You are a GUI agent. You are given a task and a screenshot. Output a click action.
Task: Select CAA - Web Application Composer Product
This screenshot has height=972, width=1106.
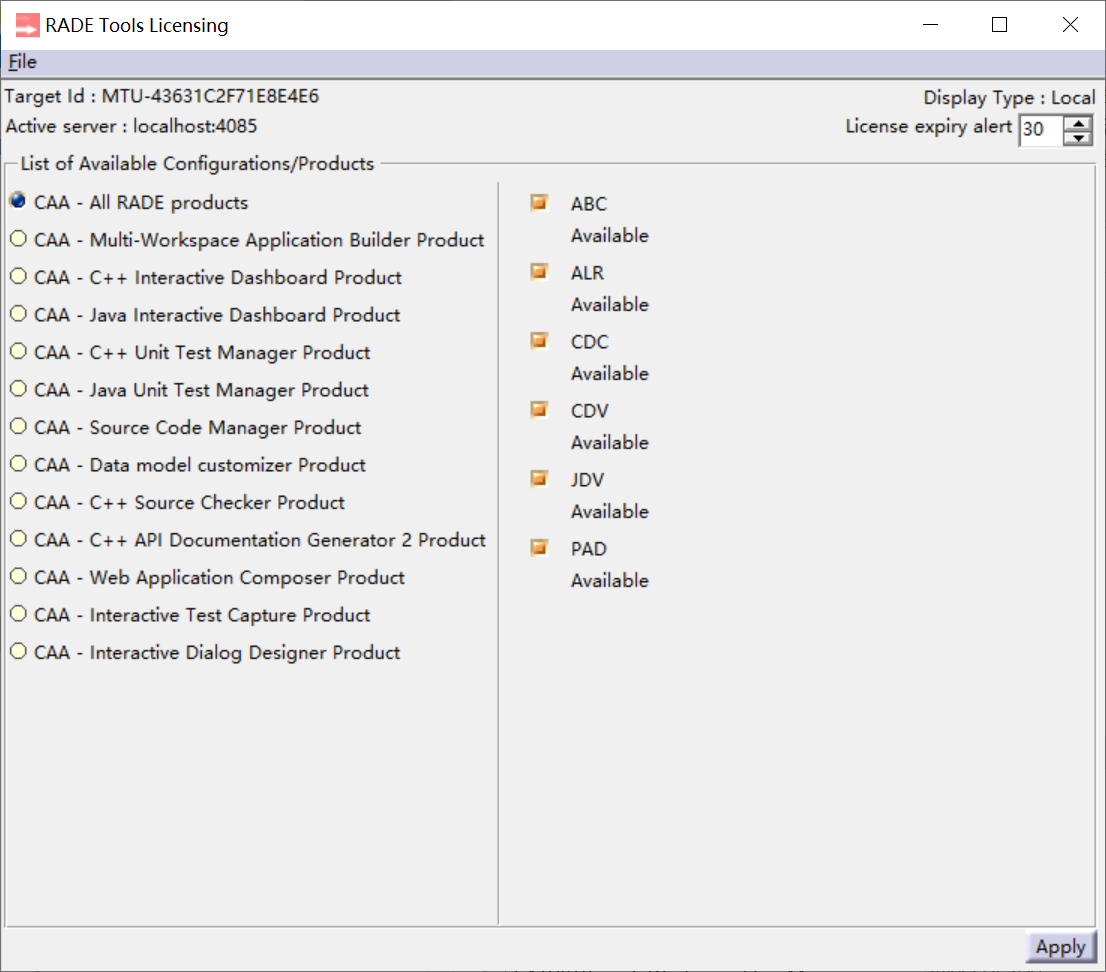point(17,577)
